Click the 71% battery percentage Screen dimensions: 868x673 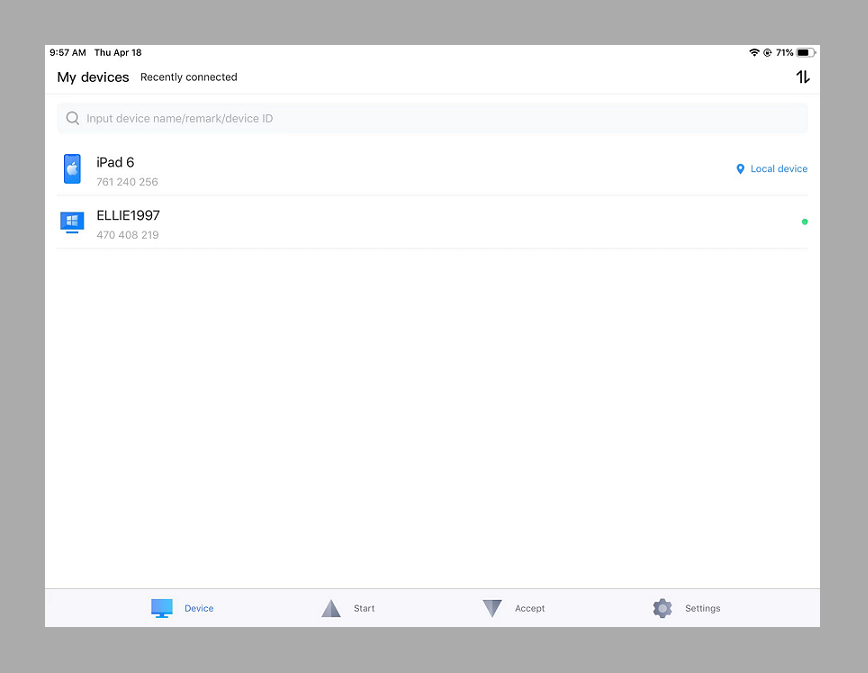point(784,53)
